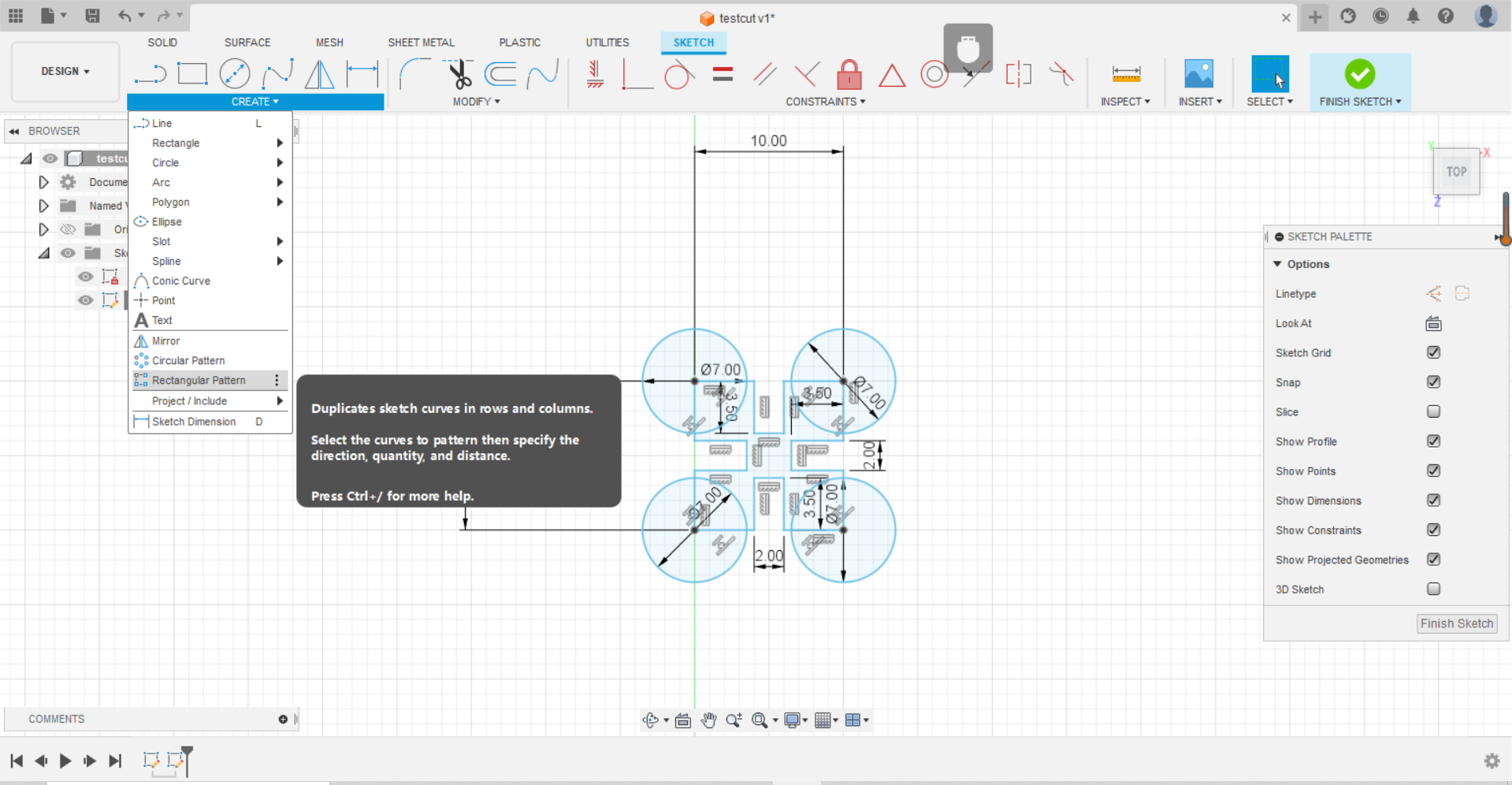Apply the Horizontal/Vertical constraint icon
The image size is (1512, 785).
(596, 74)
